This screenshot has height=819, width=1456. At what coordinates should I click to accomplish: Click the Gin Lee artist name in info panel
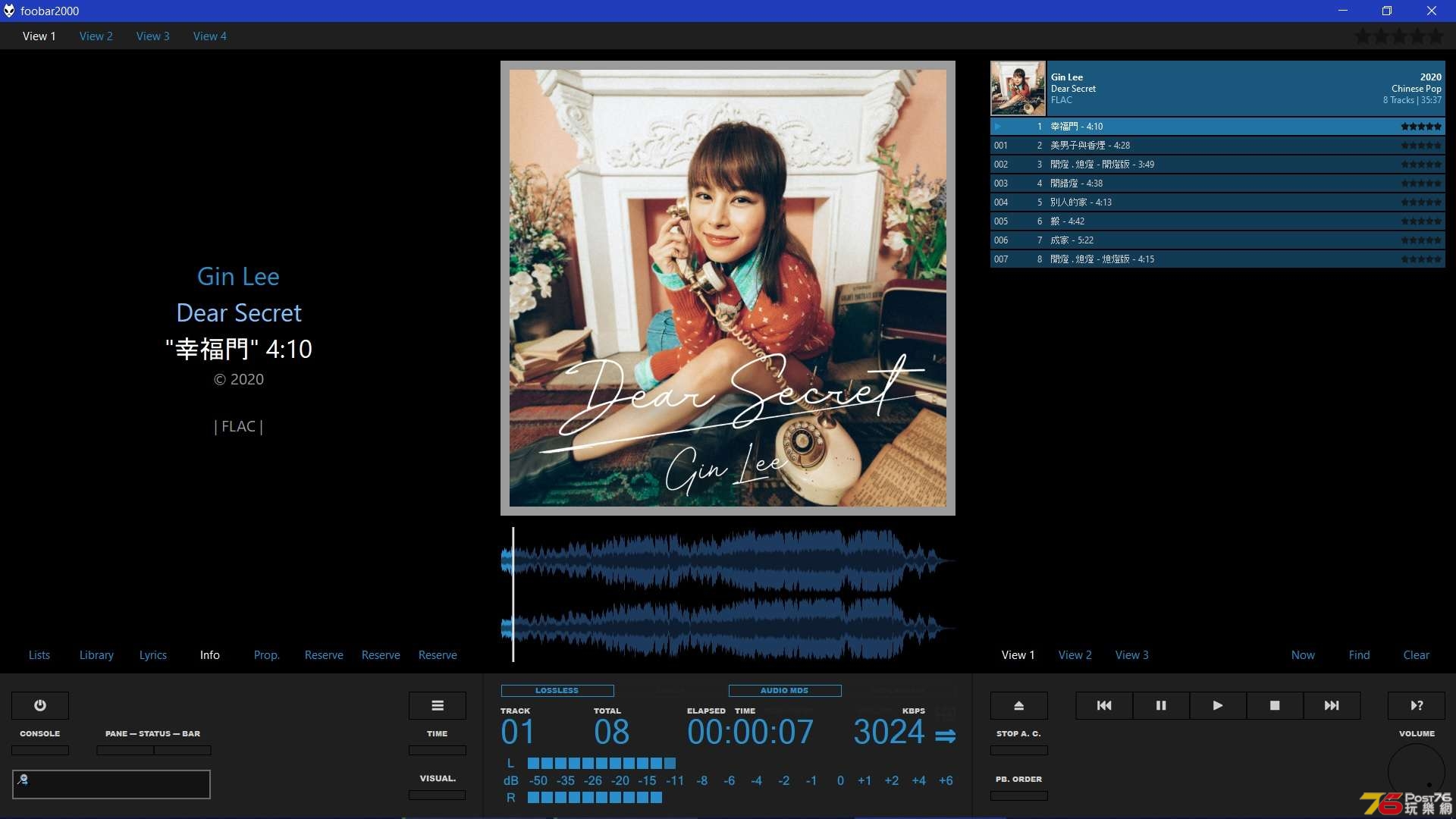pos(238,276)
